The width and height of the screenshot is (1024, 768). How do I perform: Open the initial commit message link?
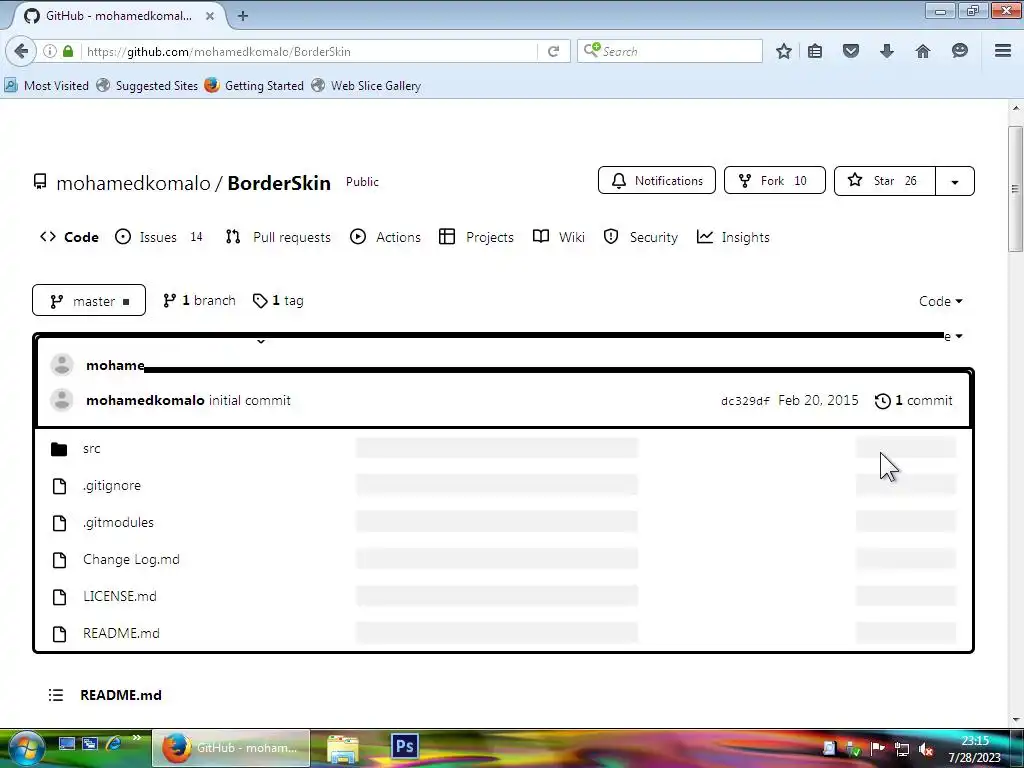pyautogui.click(x=249, y=400)
